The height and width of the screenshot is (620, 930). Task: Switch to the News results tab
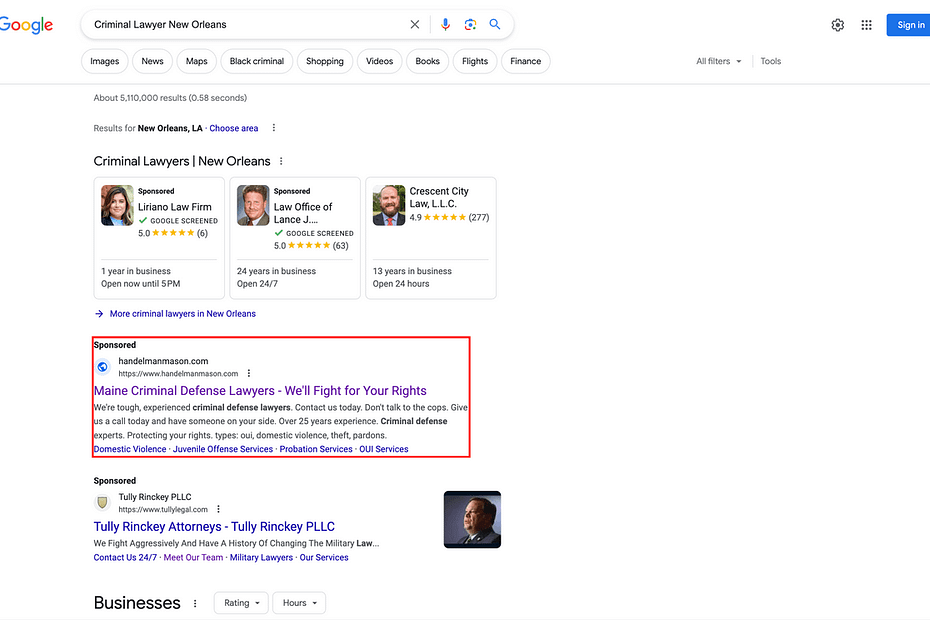(152, 61)
